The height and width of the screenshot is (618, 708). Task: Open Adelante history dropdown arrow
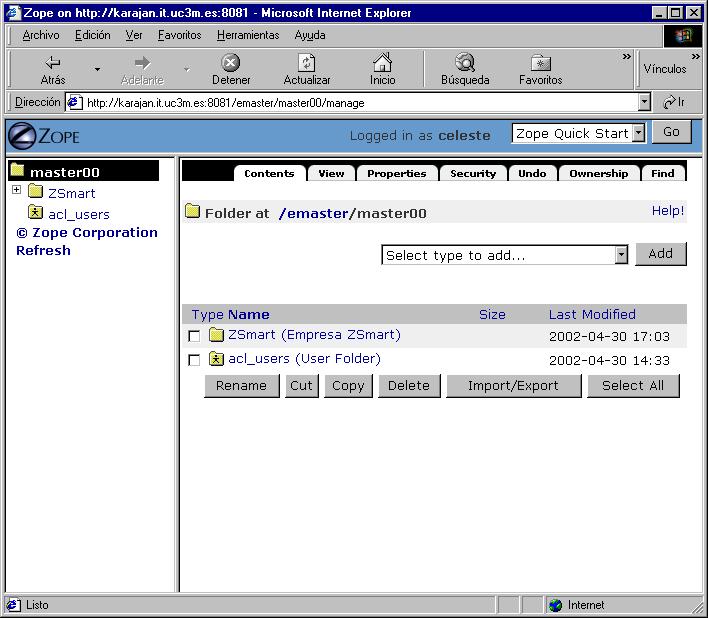coord(186,69)
